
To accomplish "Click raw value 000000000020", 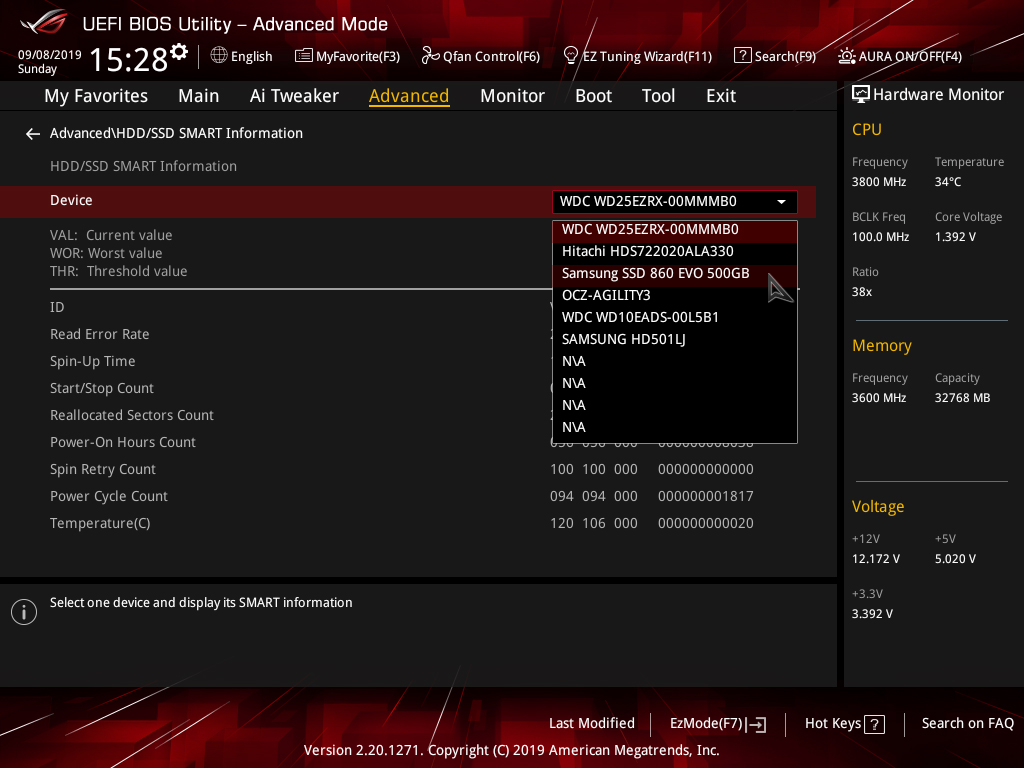I will point(705,524).
